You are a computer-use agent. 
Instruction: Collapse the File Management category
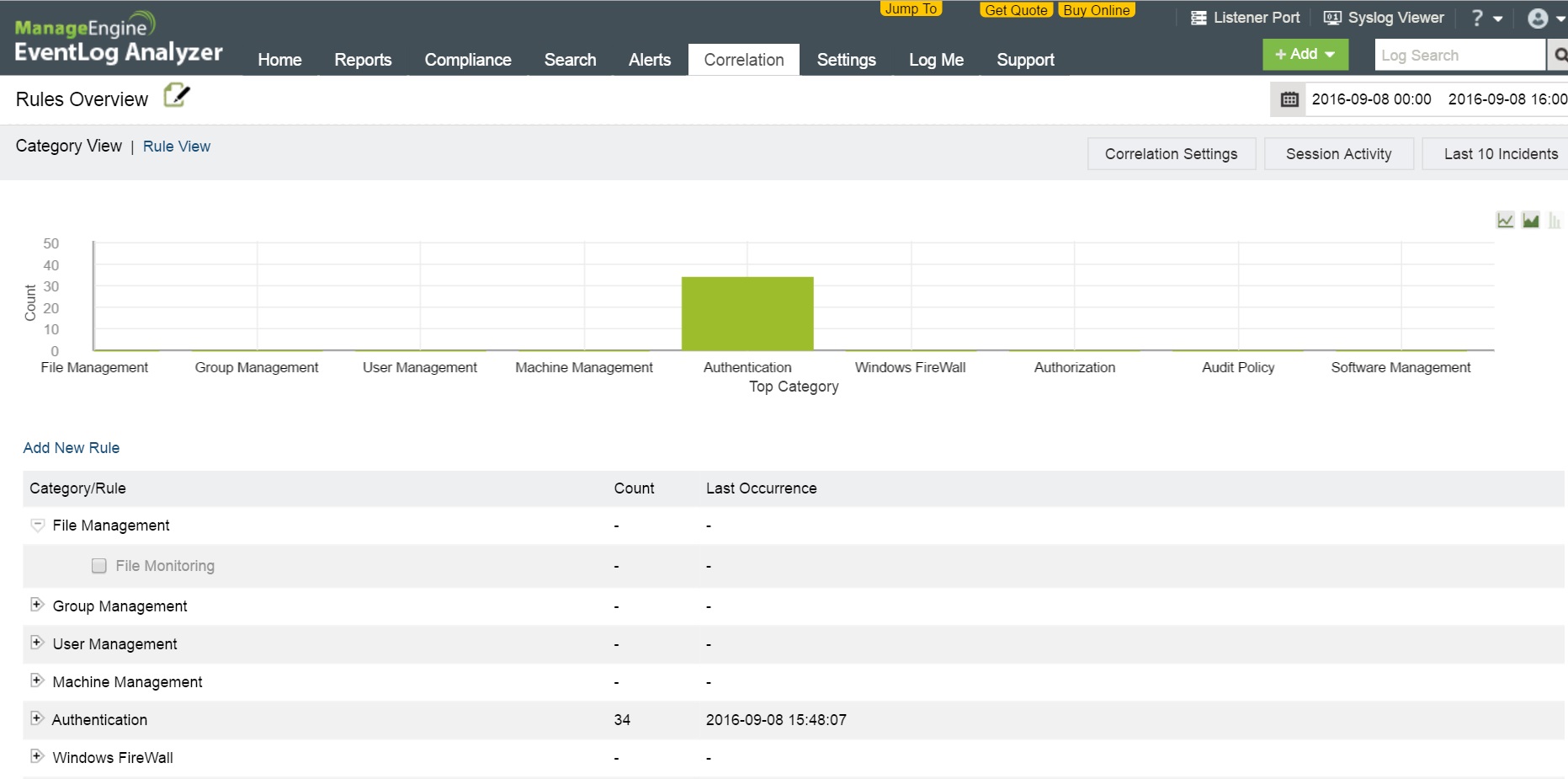[x=37, y=526]
